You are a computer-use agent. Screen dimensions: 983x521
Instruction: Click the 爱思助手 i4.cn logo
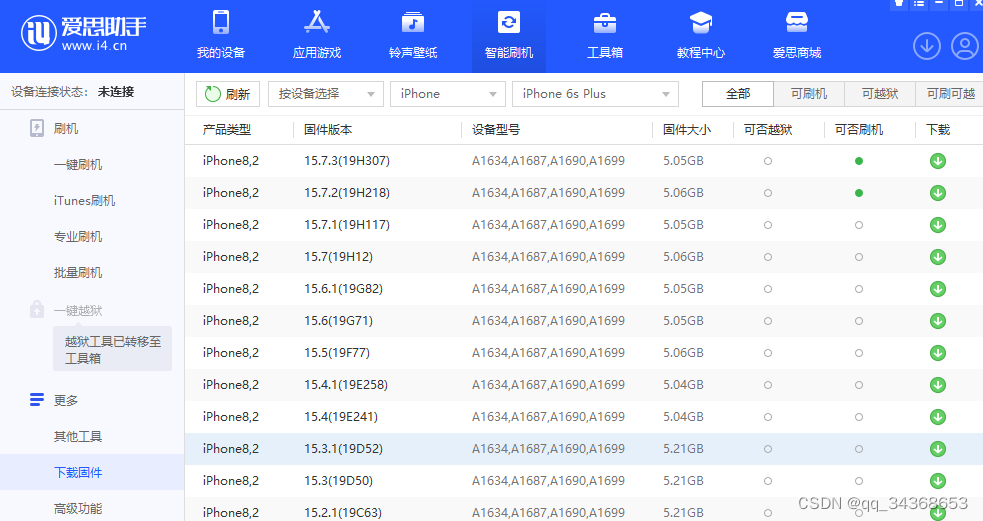click(x=83, y=33)
